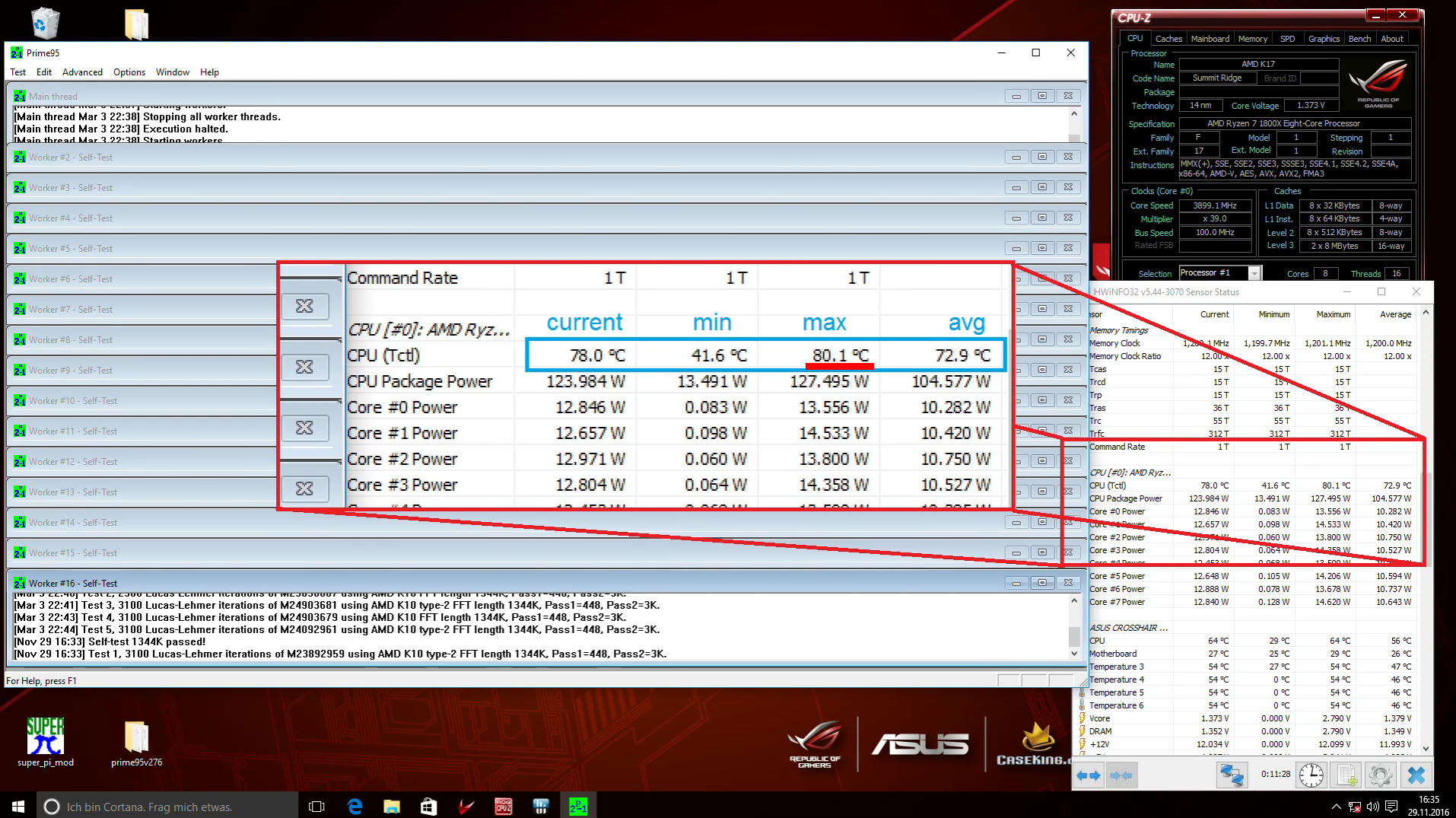
Task: Open the Window menu in Prime95
Action: click(173, 72)
